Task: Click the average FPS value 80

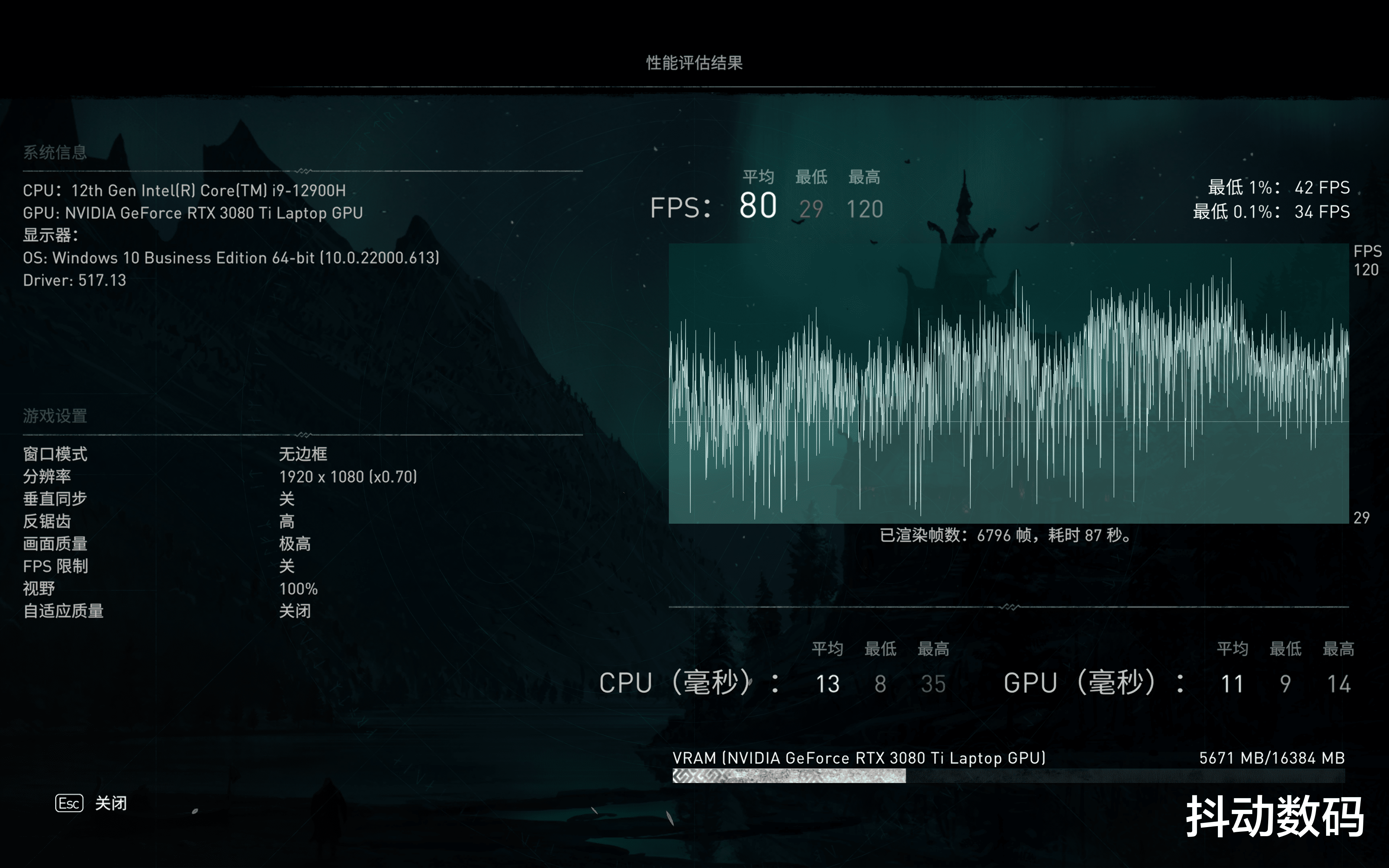Action: 759,205
